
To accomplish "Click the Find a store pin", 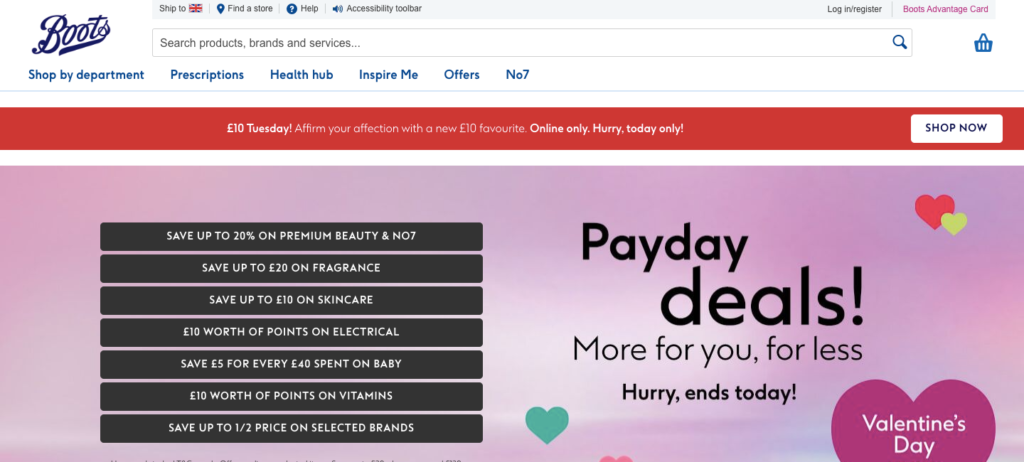I will click(x=221, y=9).
